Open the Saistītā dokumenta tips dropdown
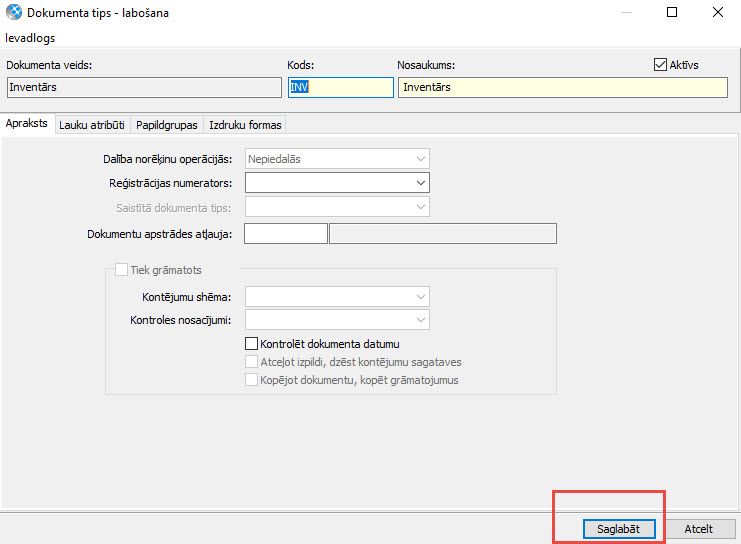741x544 pixels. point(337,207)
